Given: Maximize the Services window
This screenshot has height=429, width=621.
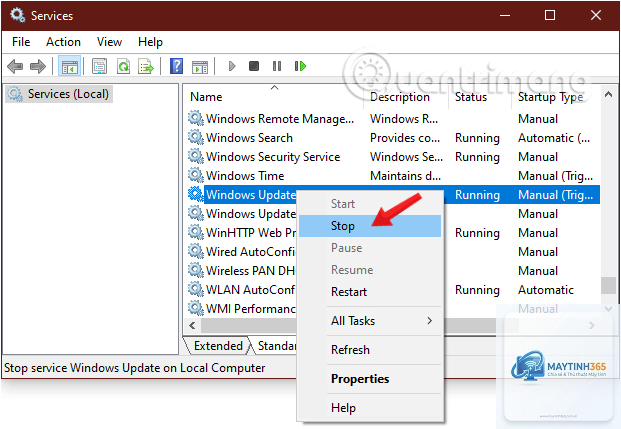Looking at the screenshot, I should tap(550, 15).
